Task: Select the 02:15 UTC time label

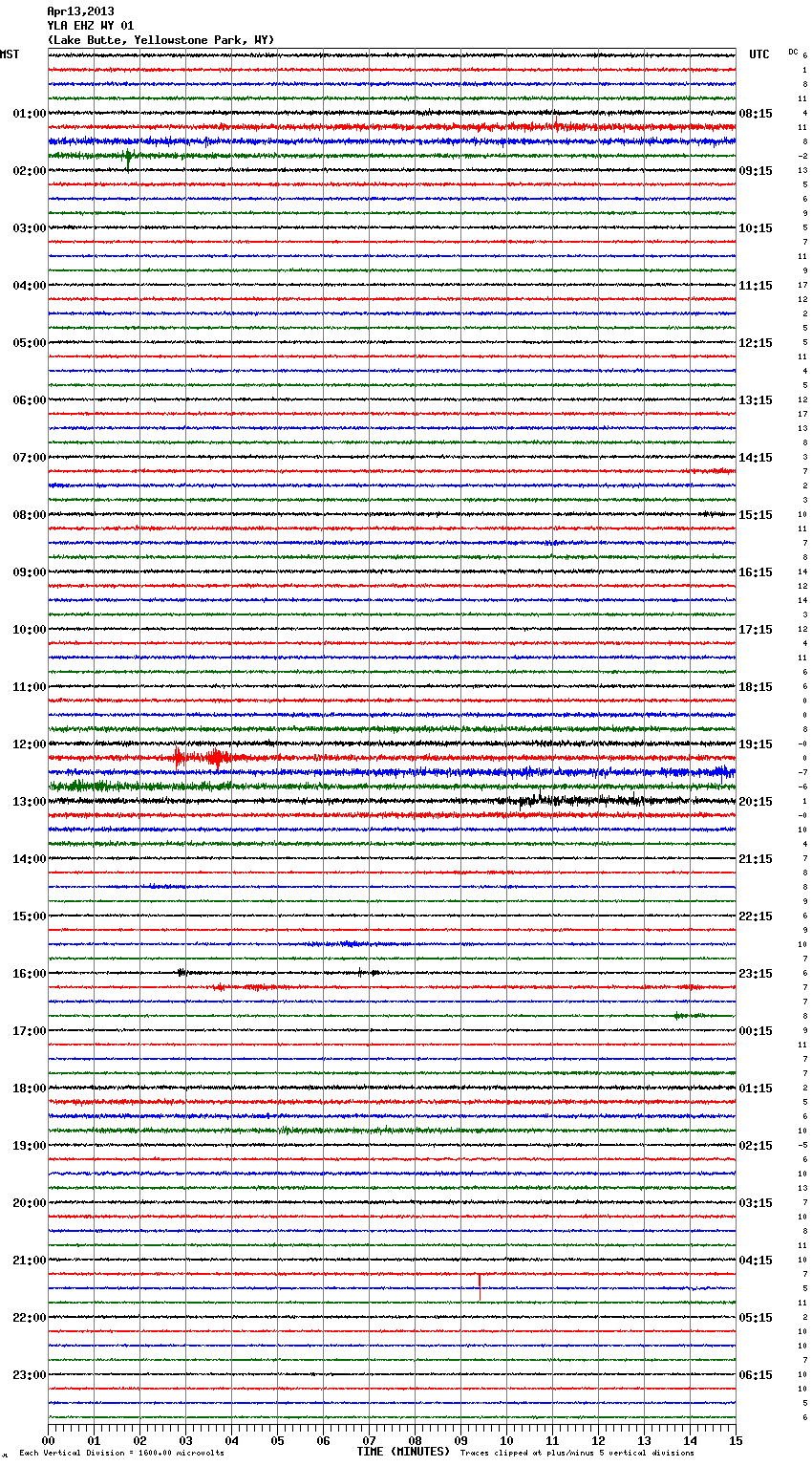Action: [756, 1146]
